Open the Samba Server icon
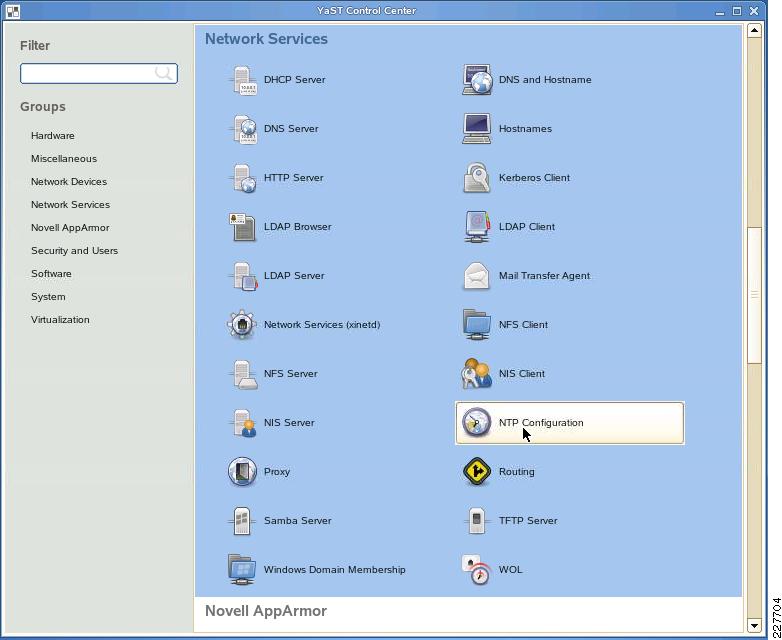The image size is (782, 640). click(x=242, y=520)
